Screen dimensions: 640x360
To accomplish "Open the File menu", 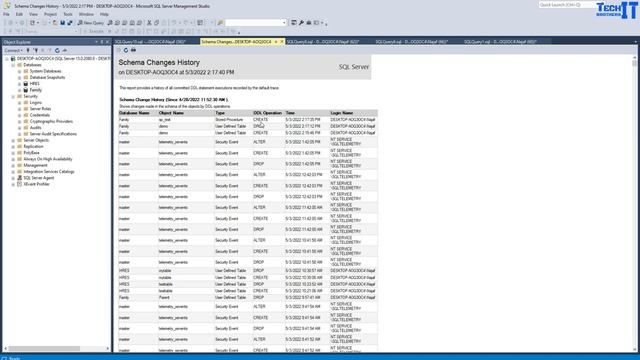I will click(6, 14).
